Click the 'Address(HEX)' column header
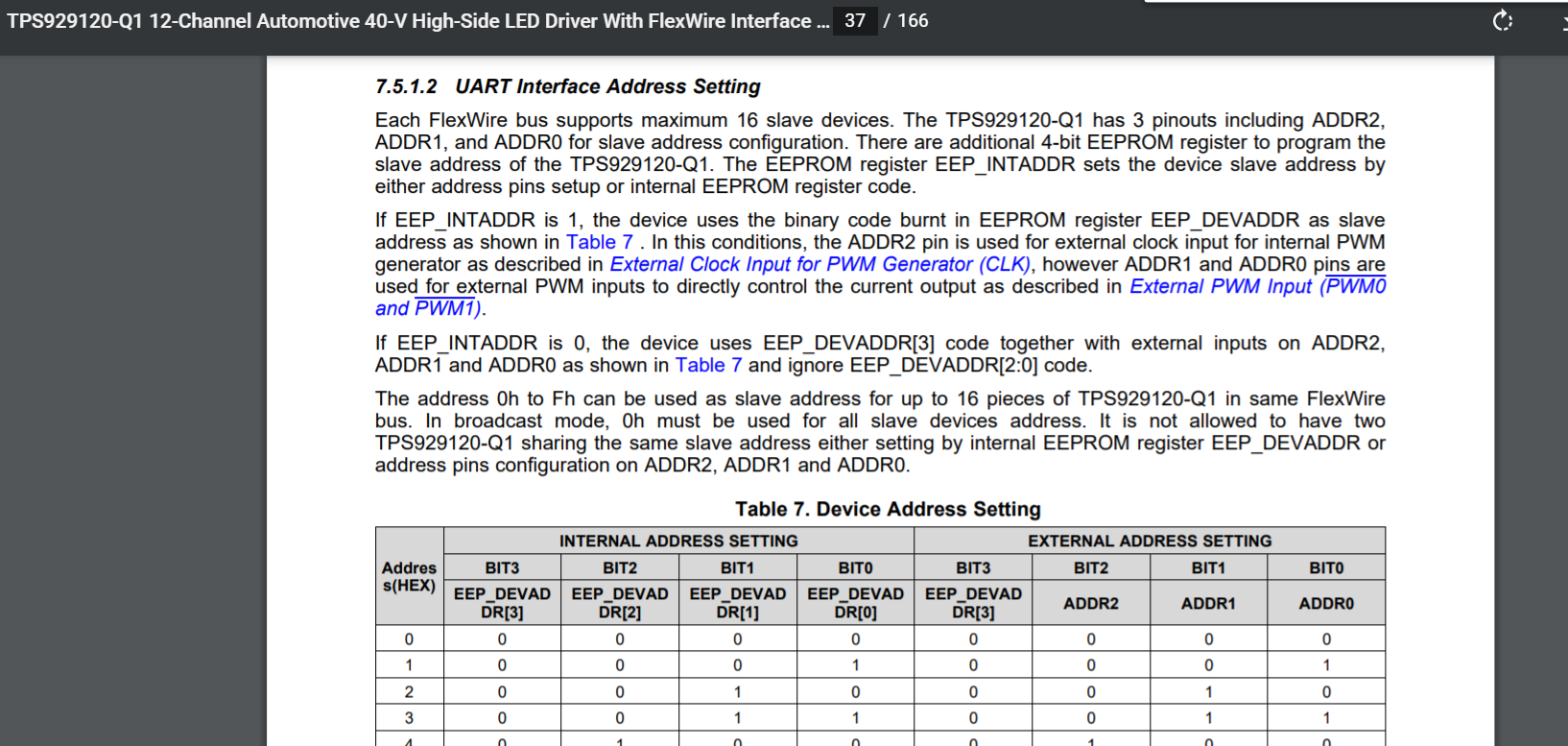 (x=410, y=576)
